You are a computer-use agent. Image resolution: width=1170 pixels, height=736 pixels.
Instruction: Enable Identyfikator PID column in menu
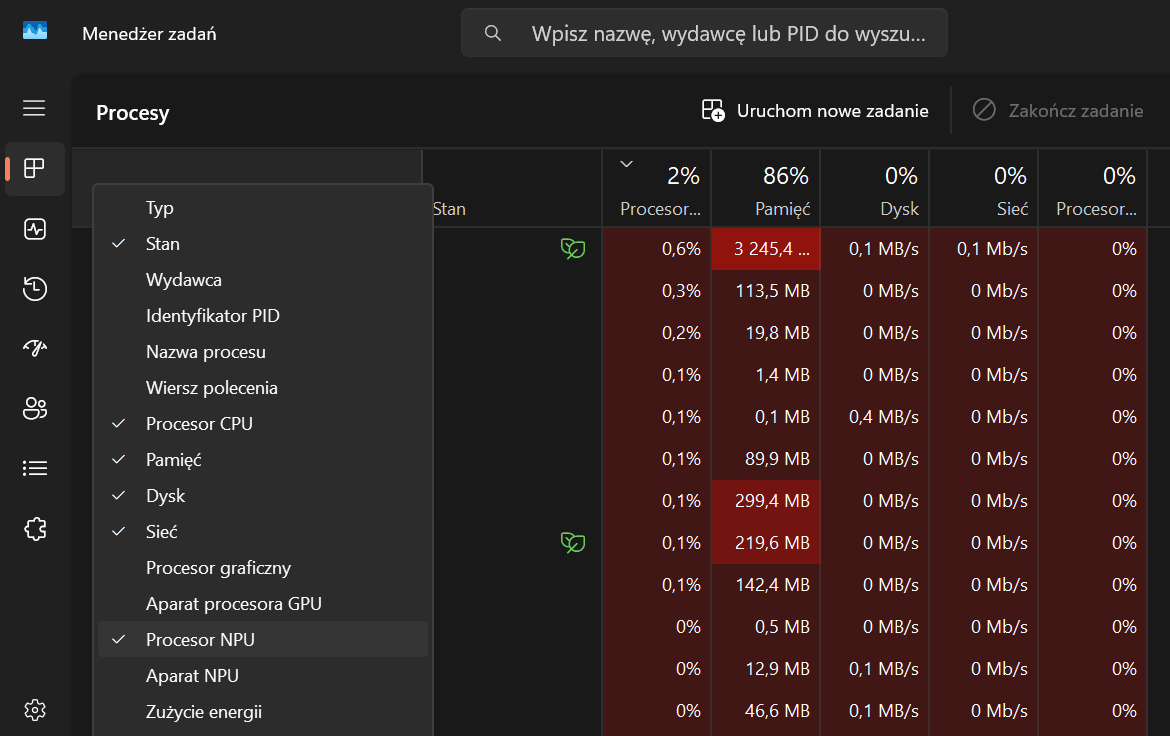tap(263, 316)
